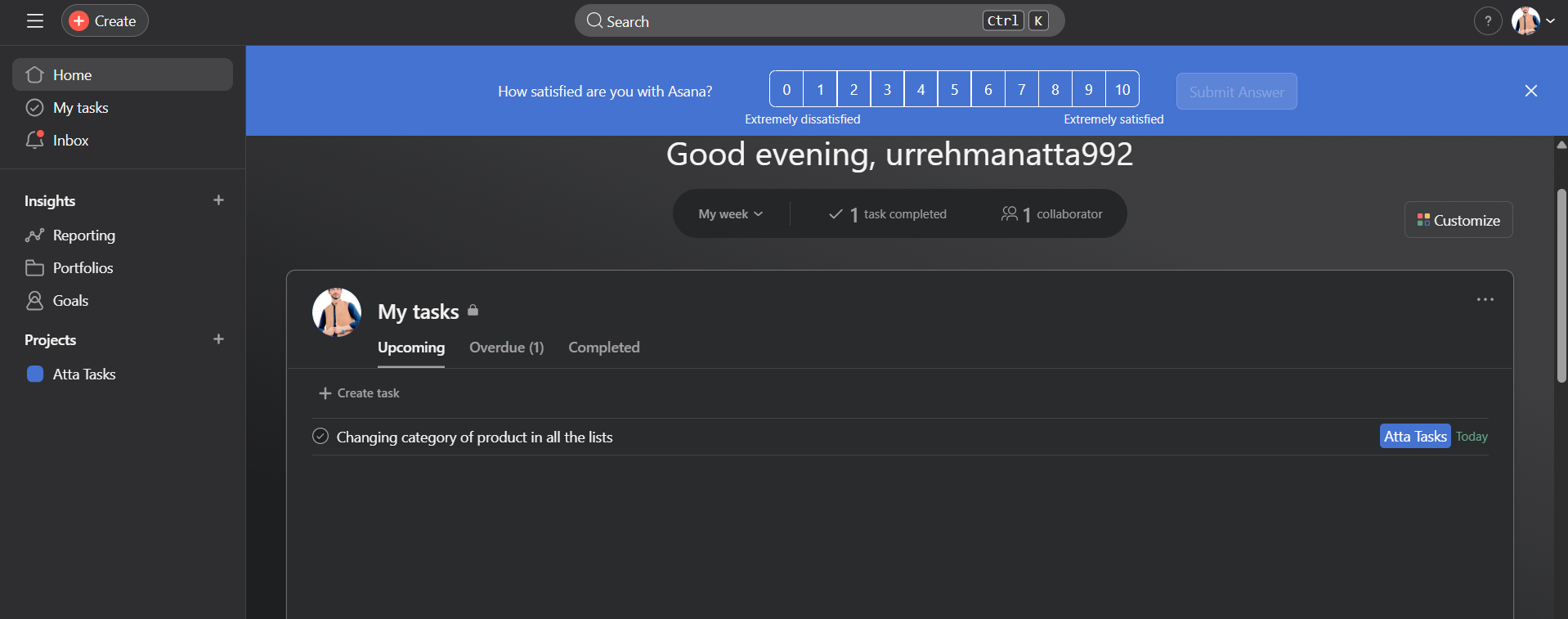Switch to the Overdue (1) tab
The width and height of the screenshot is (1568, 619).
(507, 348)
